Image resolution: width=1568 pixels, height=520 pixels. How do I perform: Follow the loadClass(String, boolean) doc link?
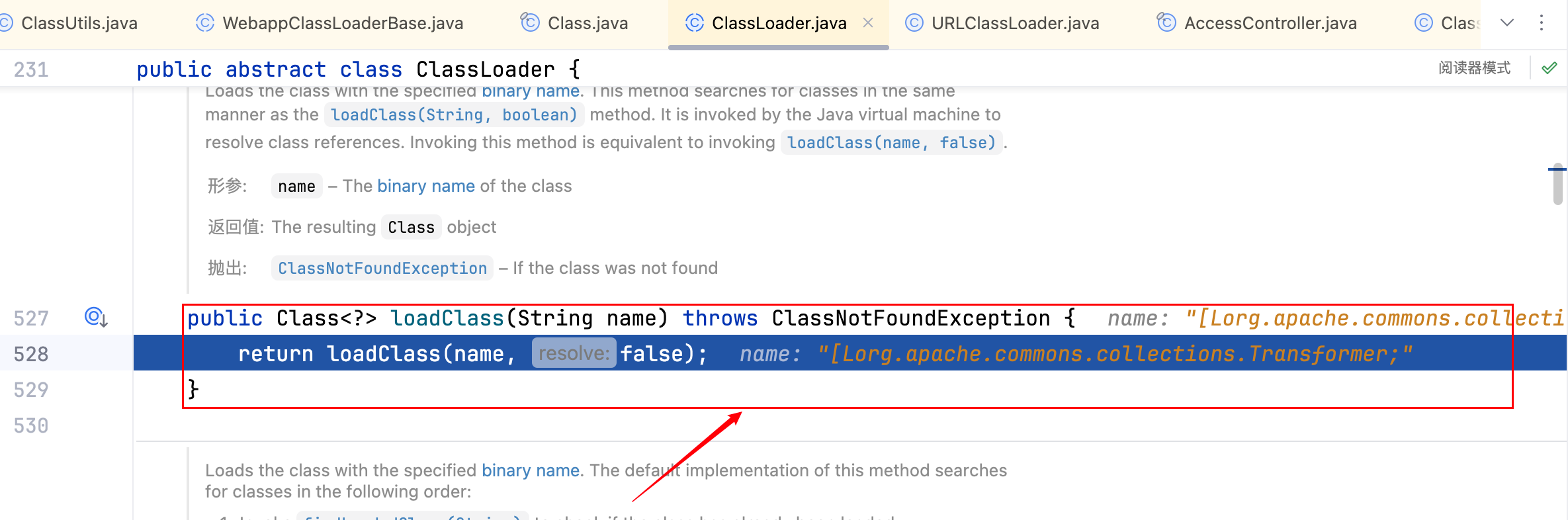[454, 115]
